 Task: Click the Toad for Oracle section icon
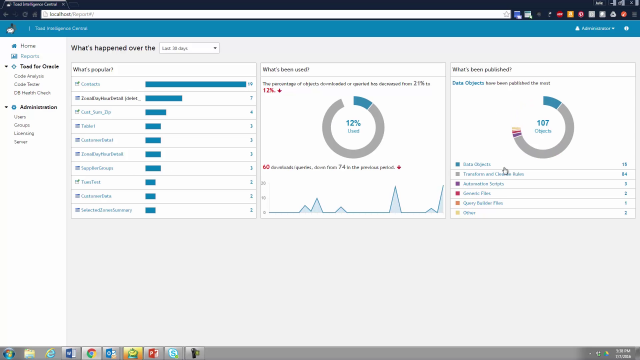pyautogui.click(x=14, y=67)
